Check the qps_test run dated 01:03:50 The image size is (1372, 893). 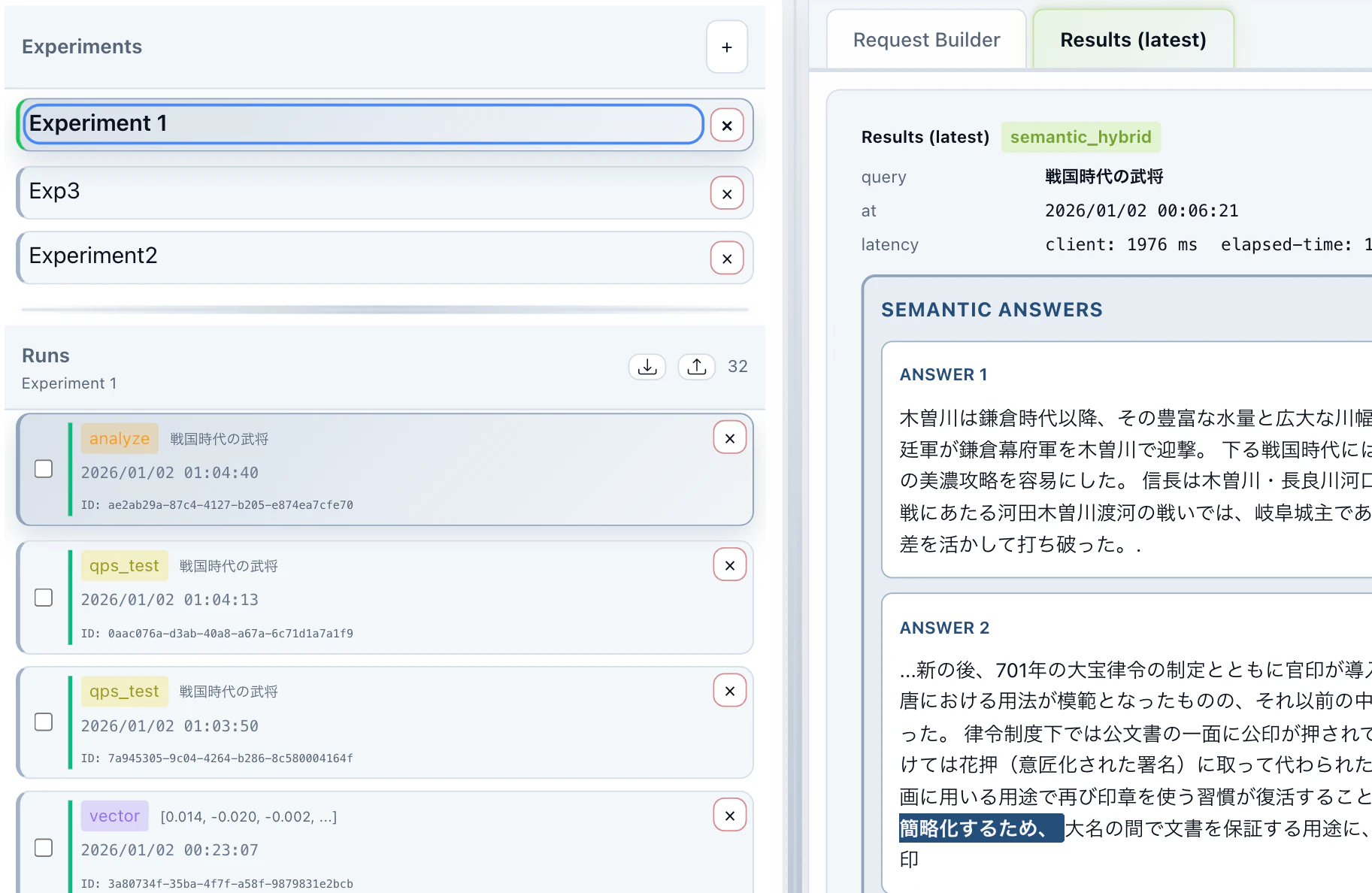44,722
